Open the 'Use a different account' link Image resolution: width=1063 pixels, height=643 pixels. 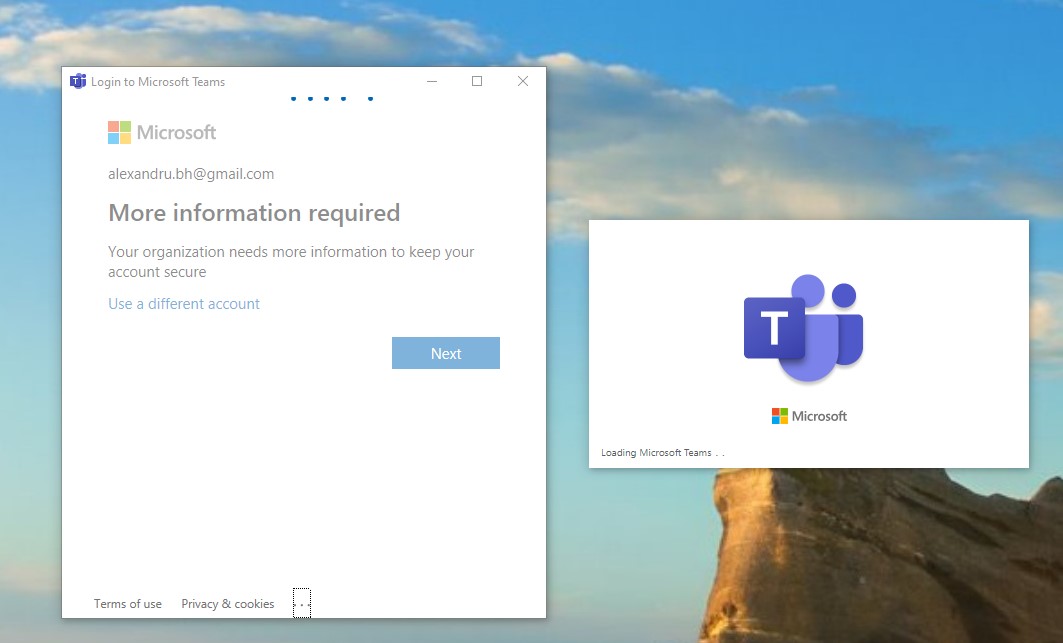[184, 304]
